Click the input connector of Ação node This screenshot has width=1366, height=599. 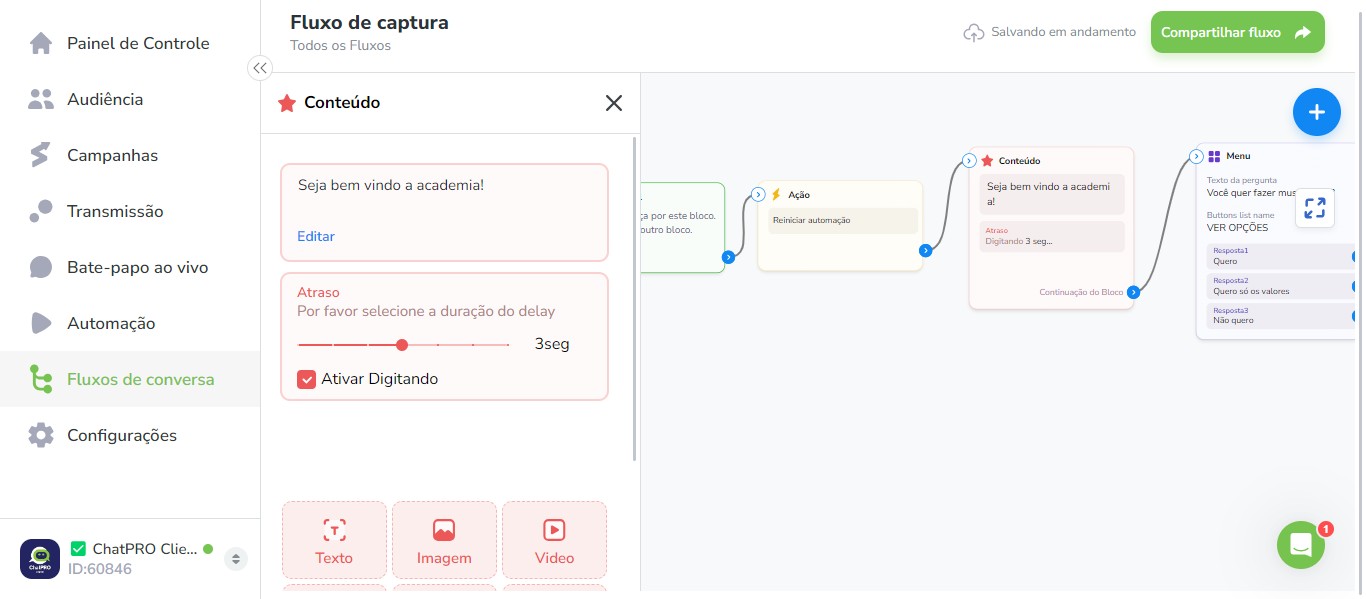click(x=758, y=195)
